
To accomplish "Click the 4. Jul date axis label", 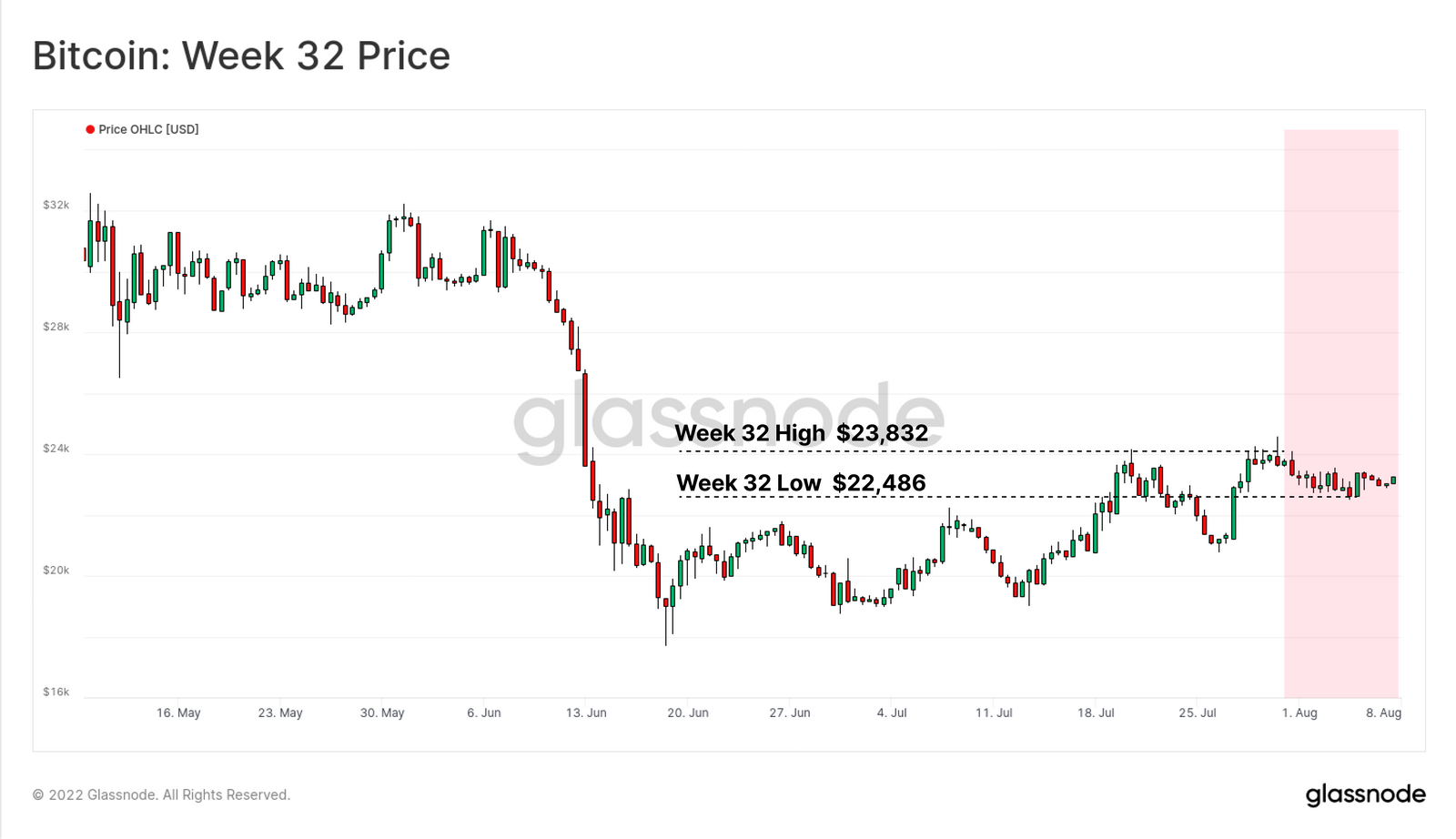I will pyautogui.click(x=892, y=713).
